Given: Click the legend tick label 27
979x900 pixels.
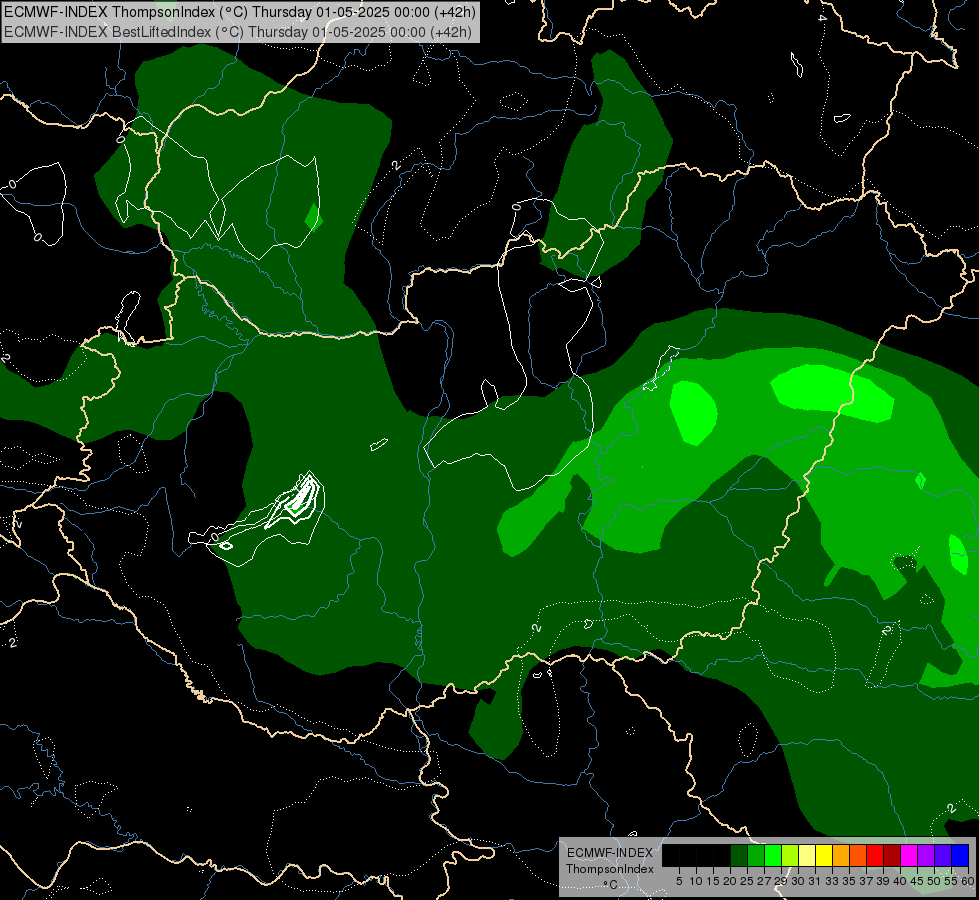Looking at the screenshot, I should (x=764, y=881).
